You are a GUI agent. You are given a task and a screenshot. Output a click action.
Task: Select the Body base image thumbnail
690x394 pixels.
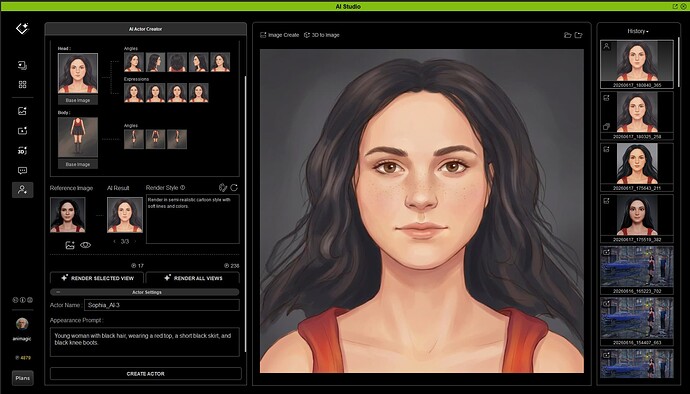78,137
